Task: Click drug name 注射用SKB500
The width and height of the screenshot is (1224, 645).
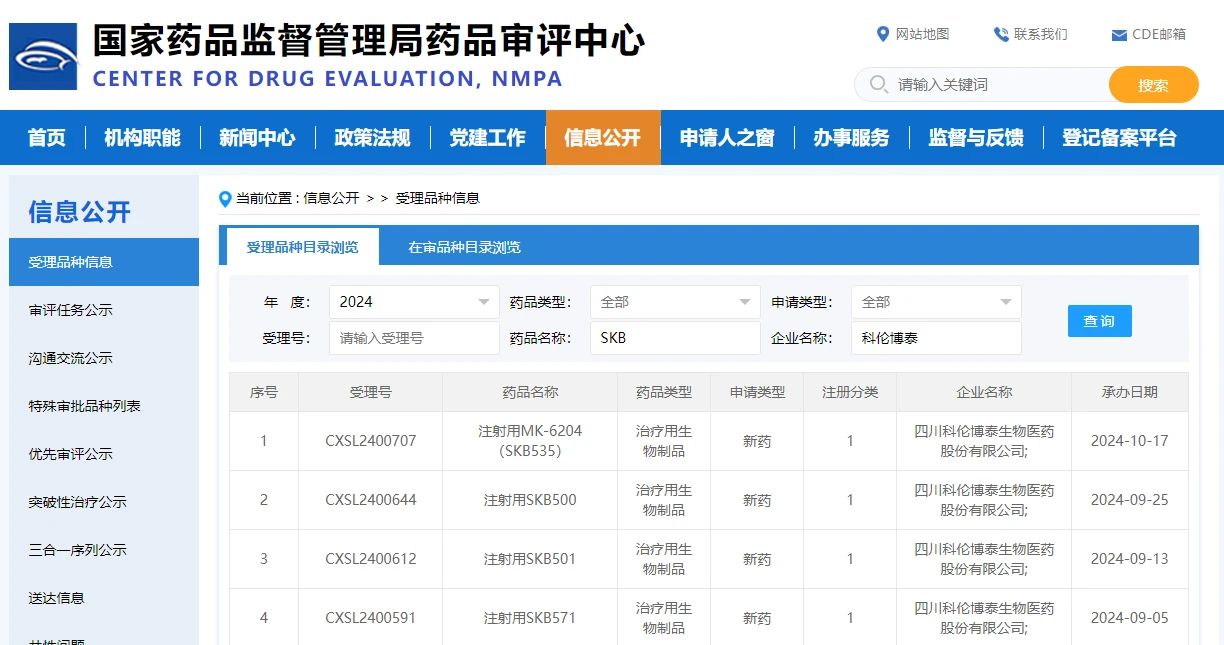Action: (530, 500)
